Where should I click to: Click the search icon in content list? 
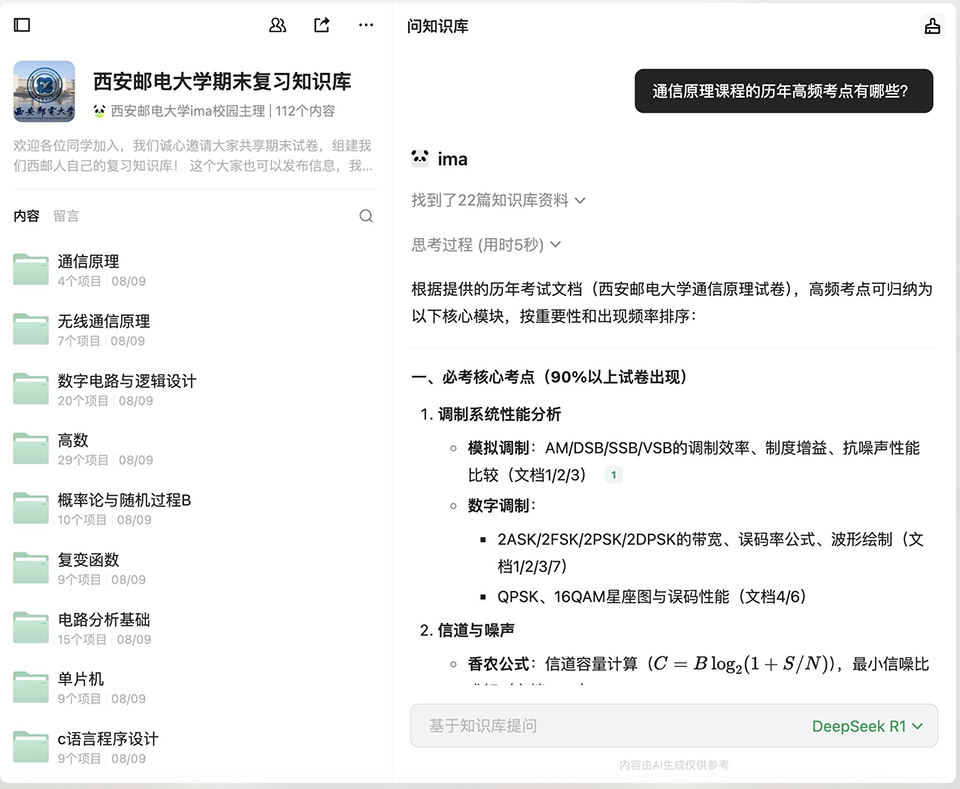(x=366, y=216)
